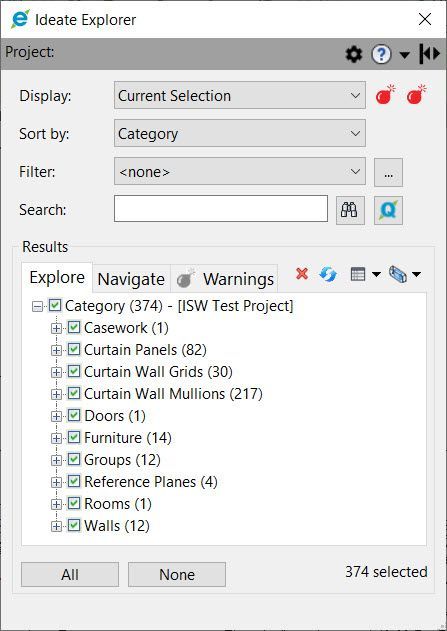
Task: Click the second red bomb warning icon
Action: click(416, 95)
